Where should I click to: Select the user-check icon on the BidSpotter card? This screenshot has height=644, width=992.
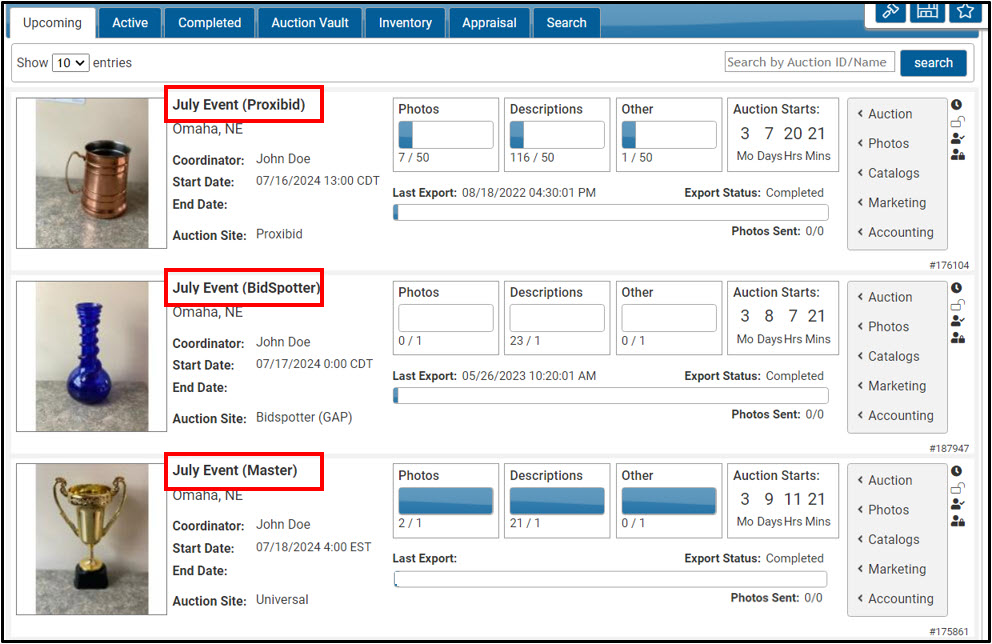[x=955, y=320]
